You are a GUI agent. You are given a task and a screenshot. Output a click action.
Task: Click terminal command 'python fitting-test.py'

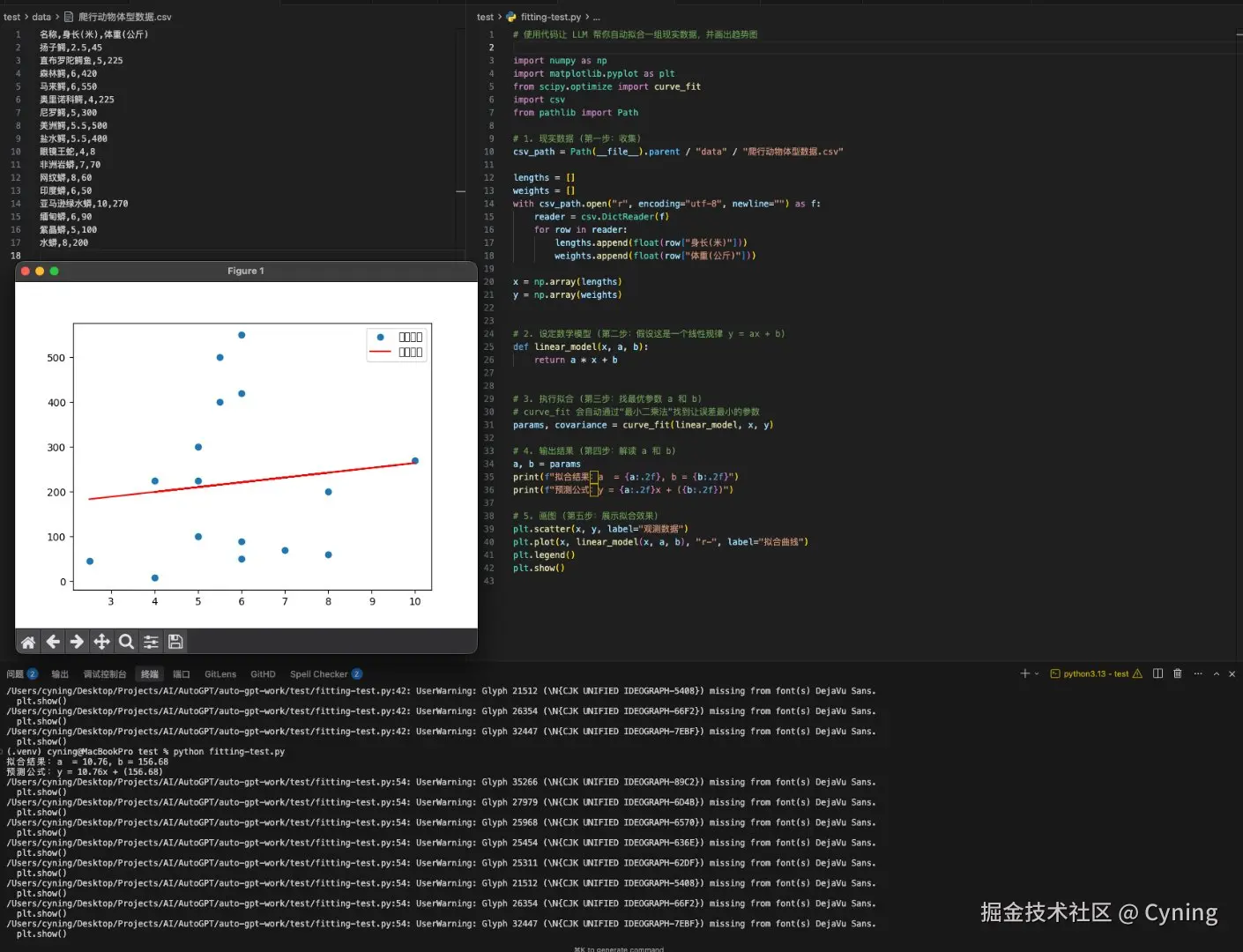coord(229,752)
